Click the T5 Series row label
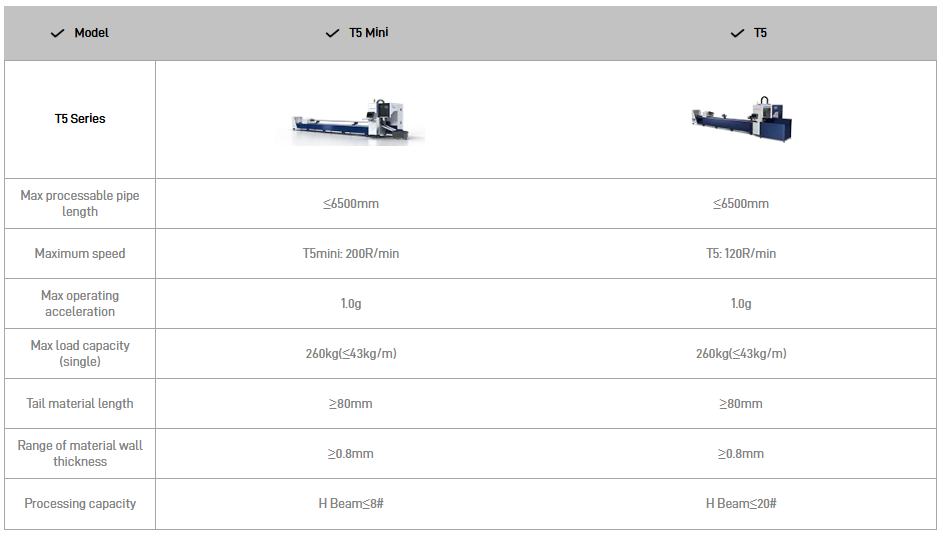The width and height of the screenshot is (943, 537). point(80,119)
